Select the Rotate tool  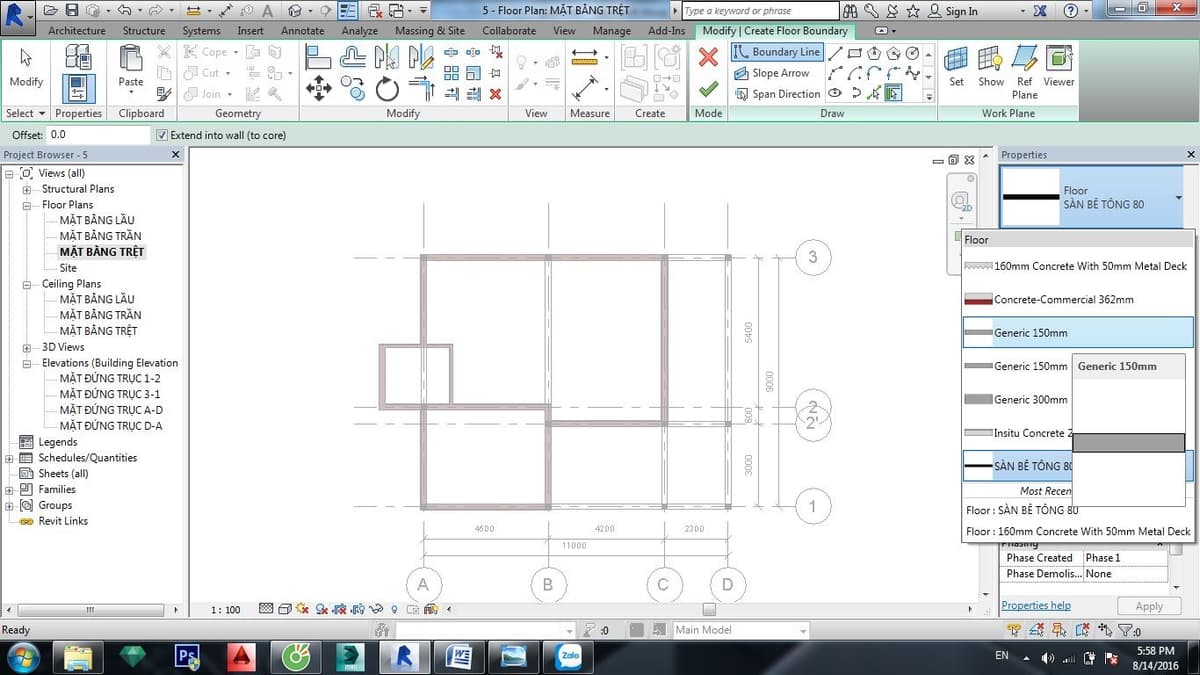point(387,90)
